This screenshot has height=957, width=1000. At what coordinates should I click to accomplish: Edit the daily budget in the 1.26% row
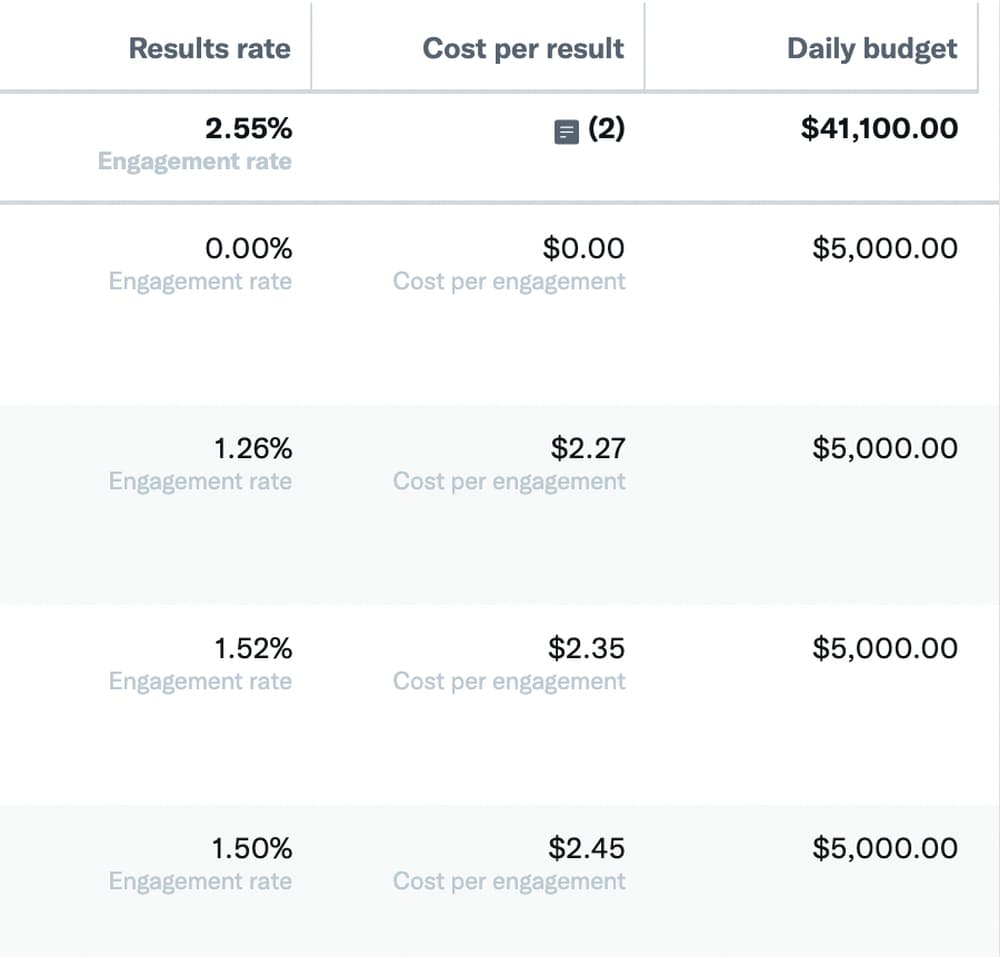point(884,448)
